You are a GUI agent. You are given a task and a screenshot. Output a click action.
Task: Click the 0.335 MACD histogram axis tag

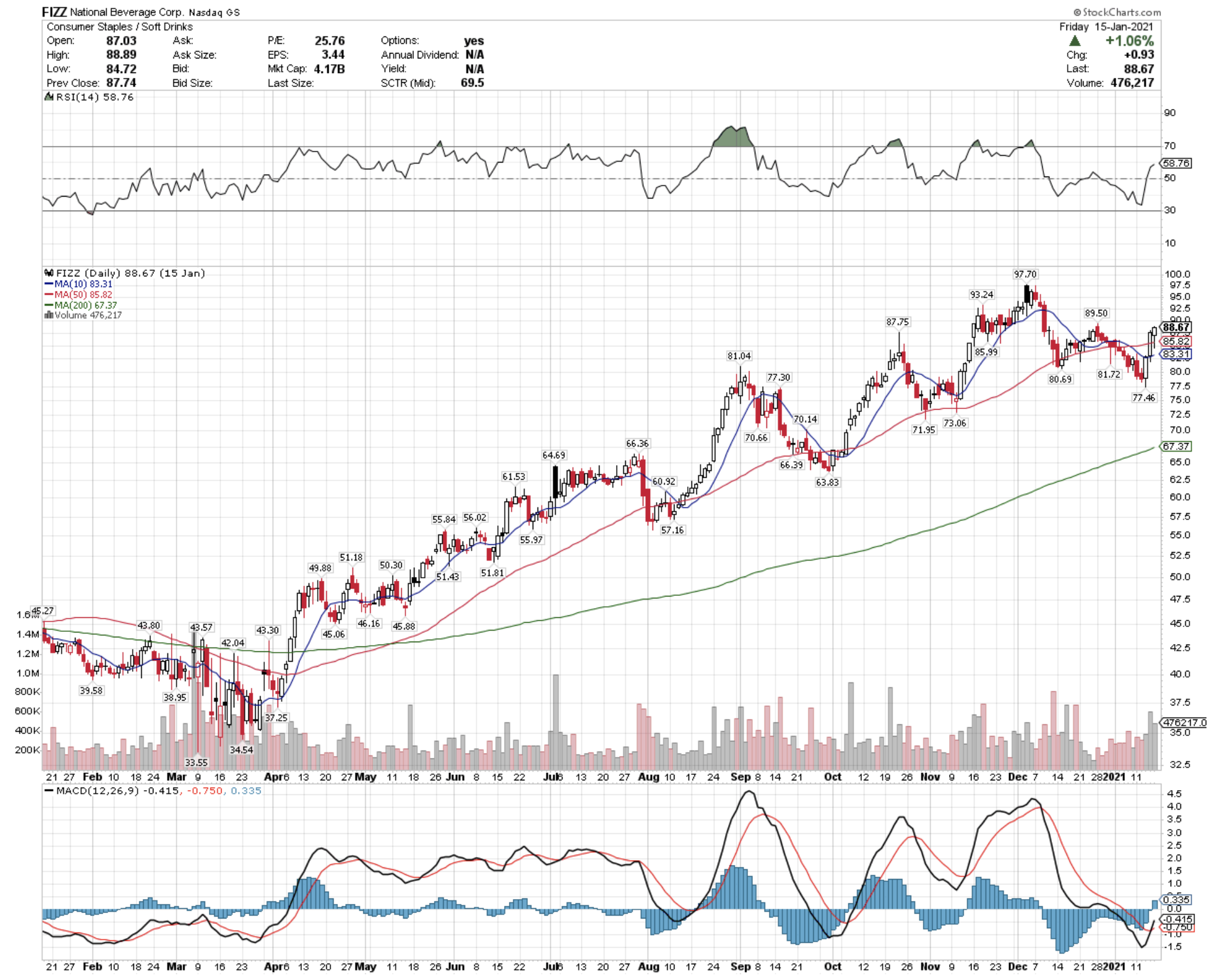pyautogui.click(x=1176, y=900)
